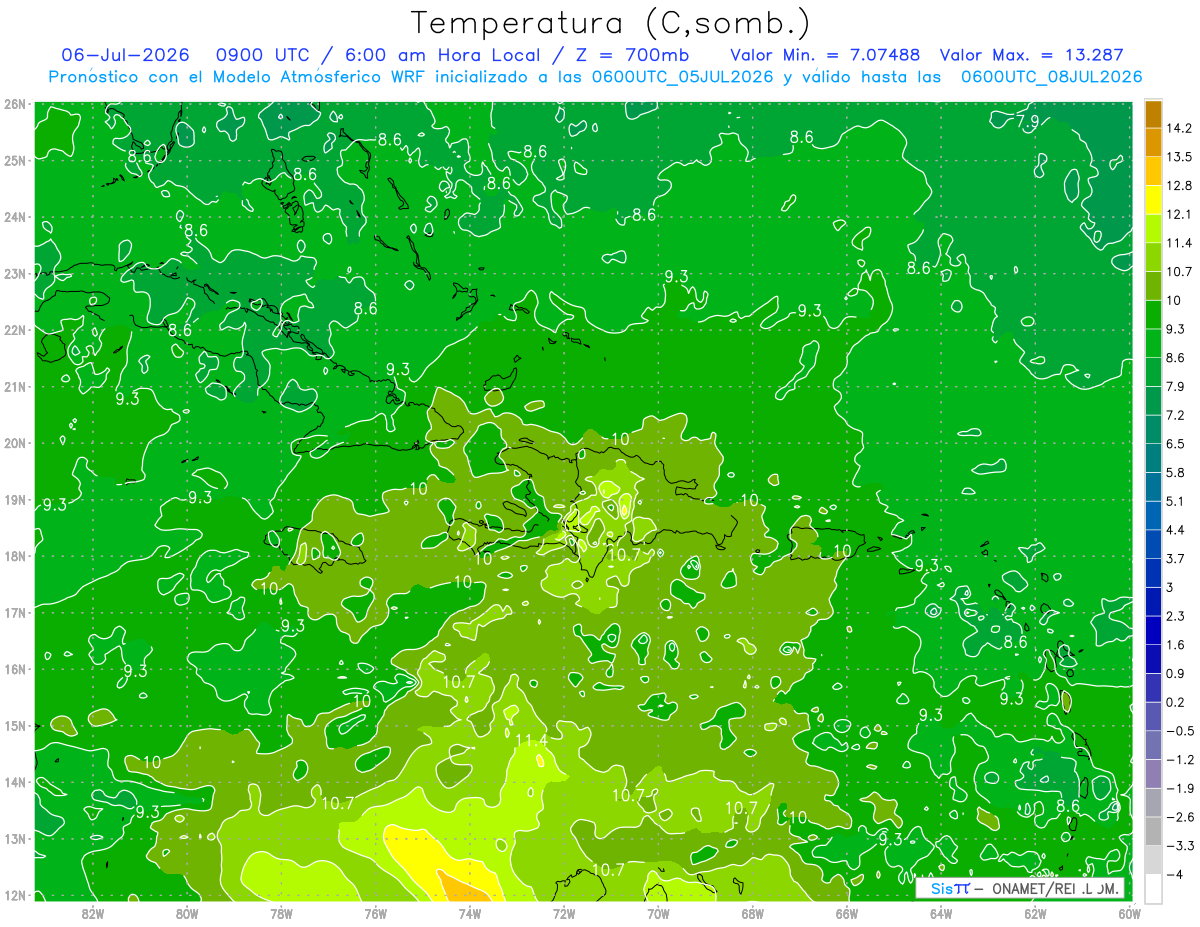Screen dimensions: 1200x927
Task: Click the '2.3' value on the color legend
Action: pos(1176,616)
